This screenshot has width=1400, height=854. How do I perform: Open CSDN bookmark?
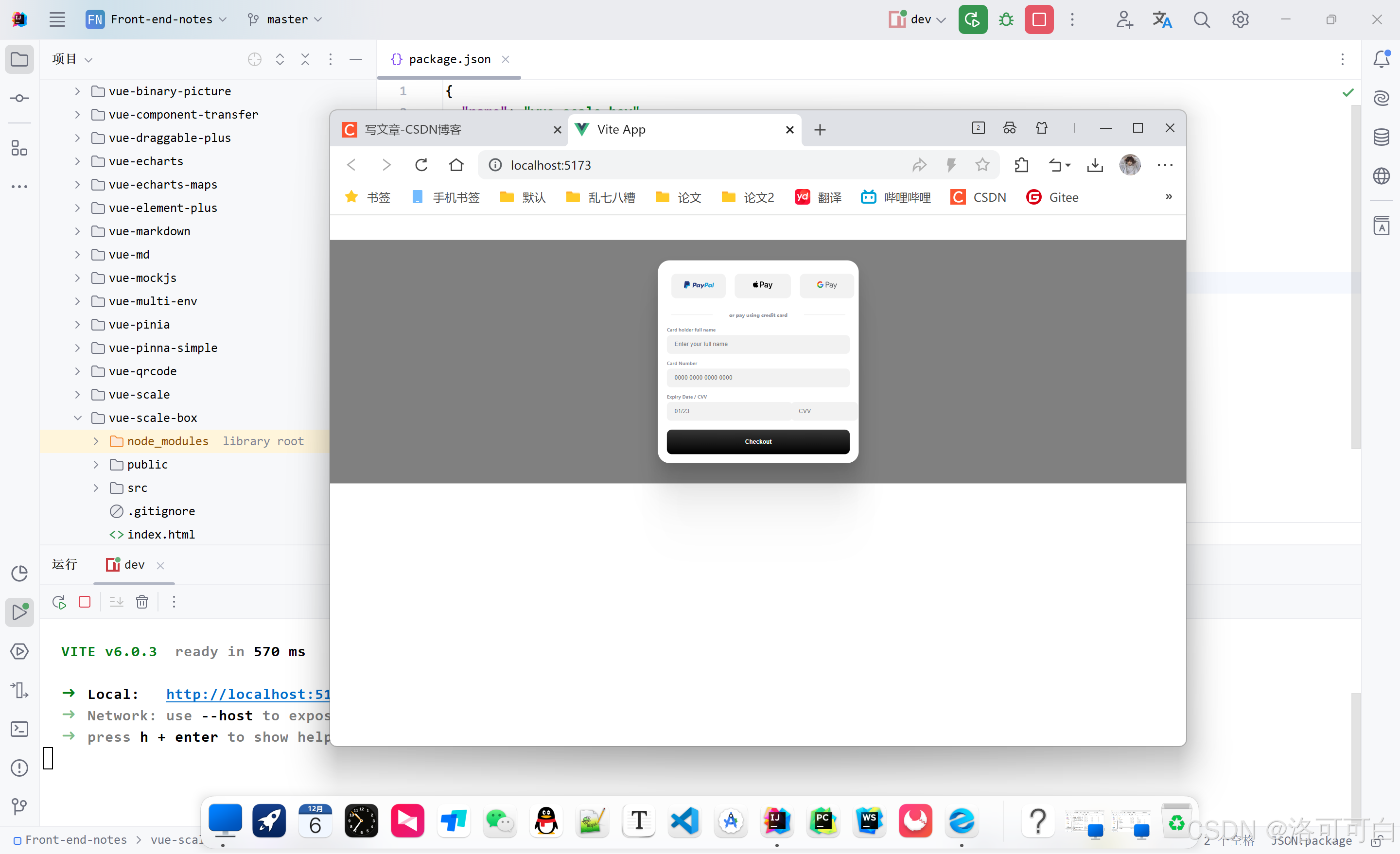[x=979, y=197]
